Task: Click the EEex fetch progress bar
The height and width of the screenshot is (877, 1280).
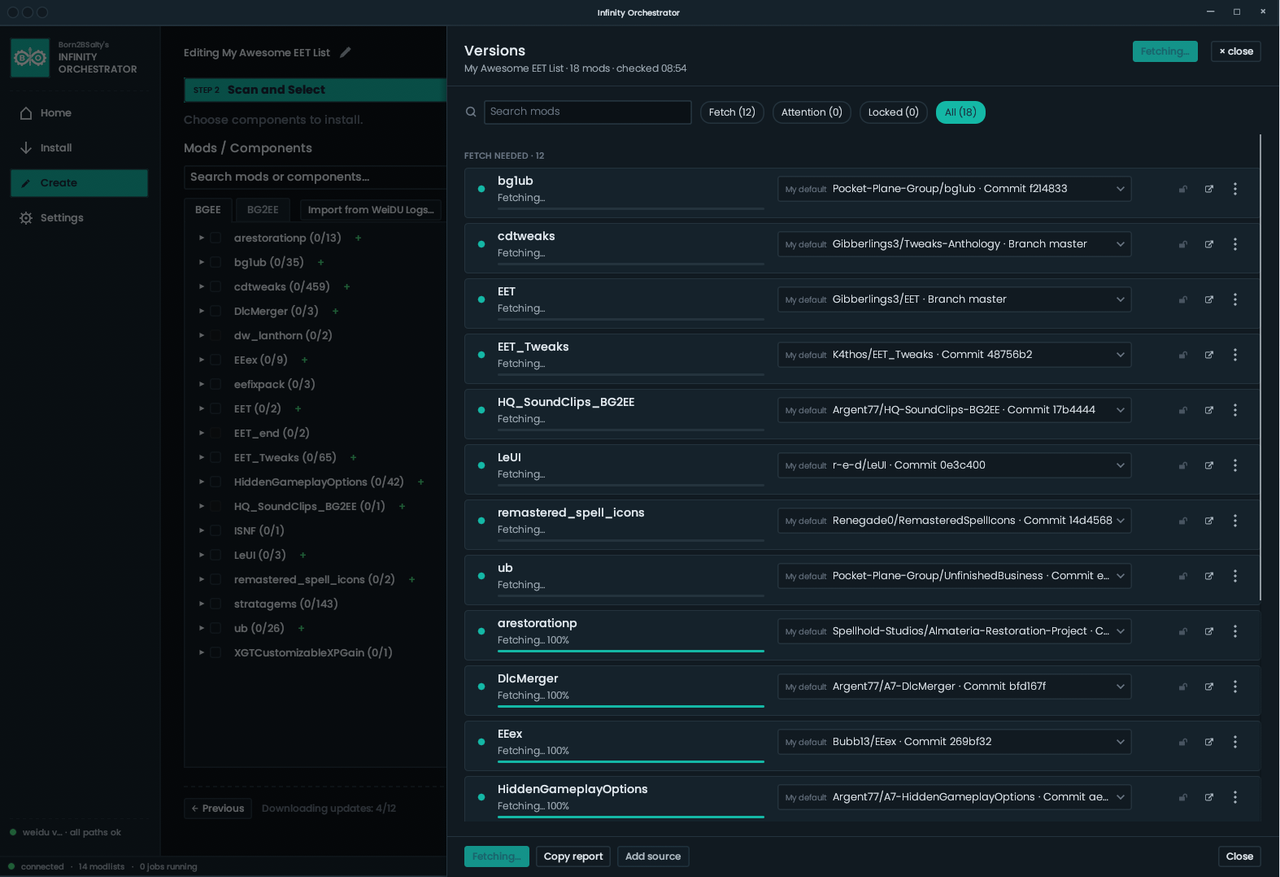Action: 631,761
